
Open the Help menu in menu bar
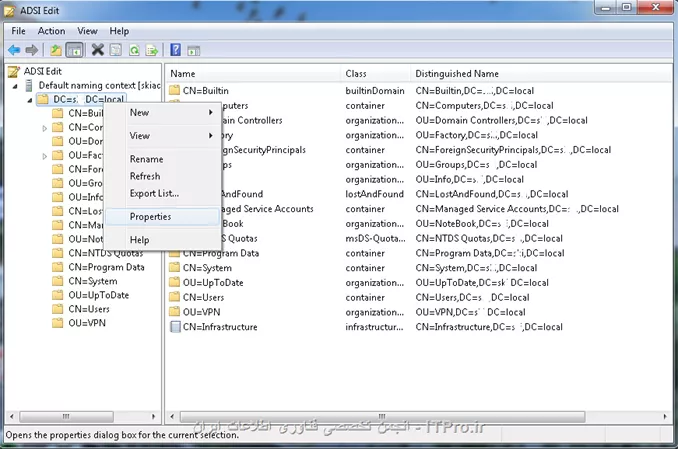pos(119,31)
